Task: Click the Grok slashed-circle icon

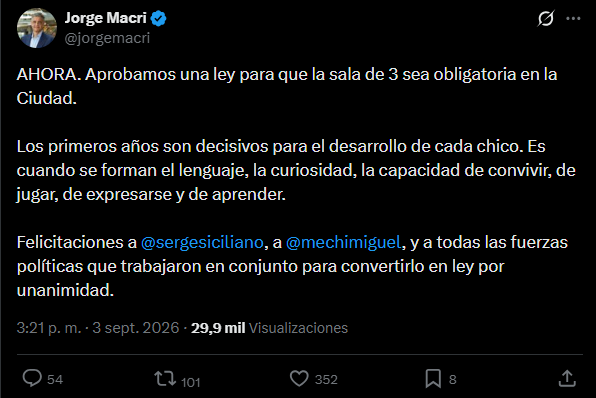Action: click(x=546, y=18)
